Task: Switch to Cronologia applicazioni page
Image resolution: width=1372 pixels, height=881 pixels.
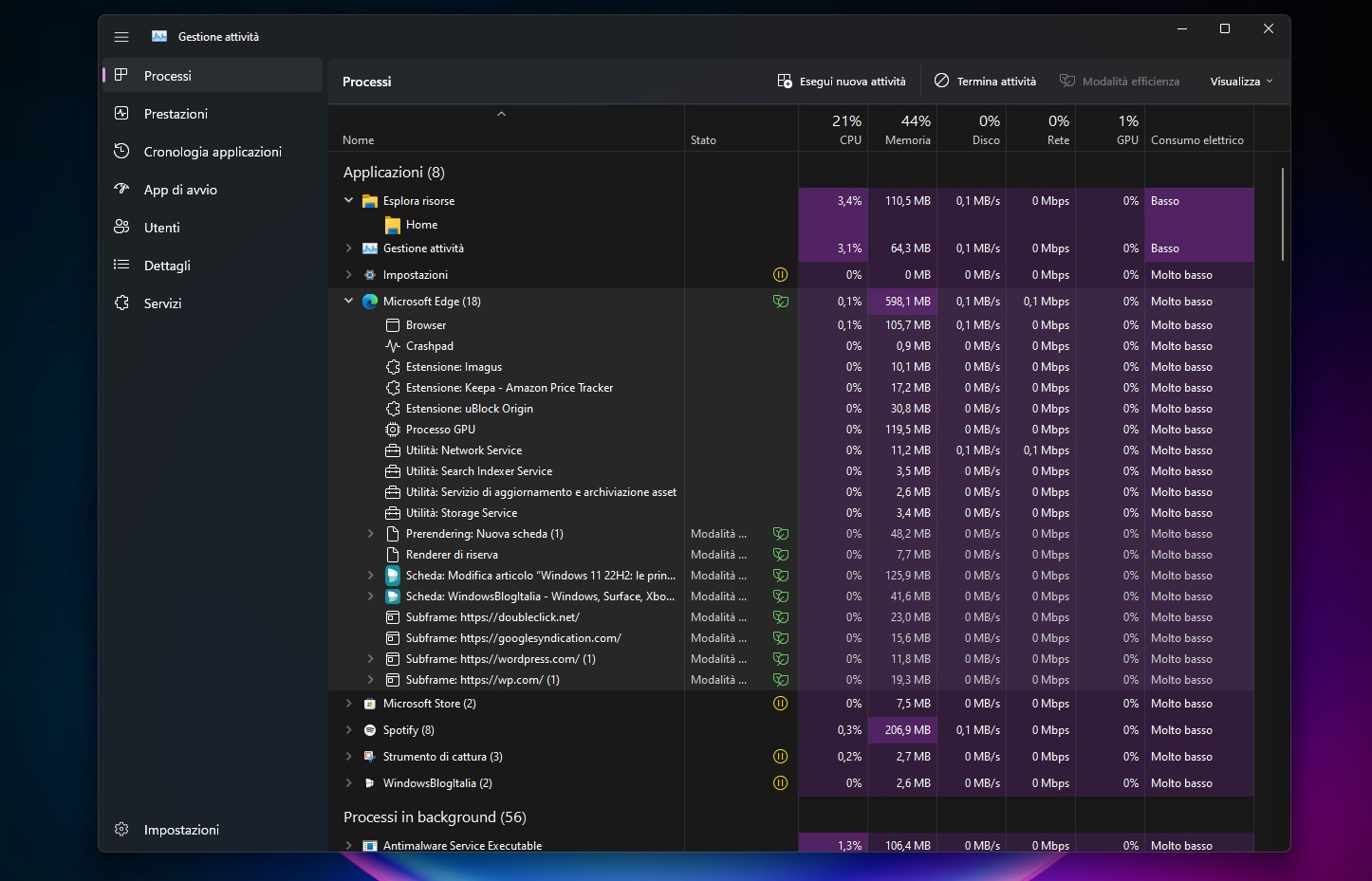Action: tap(213, 151)
